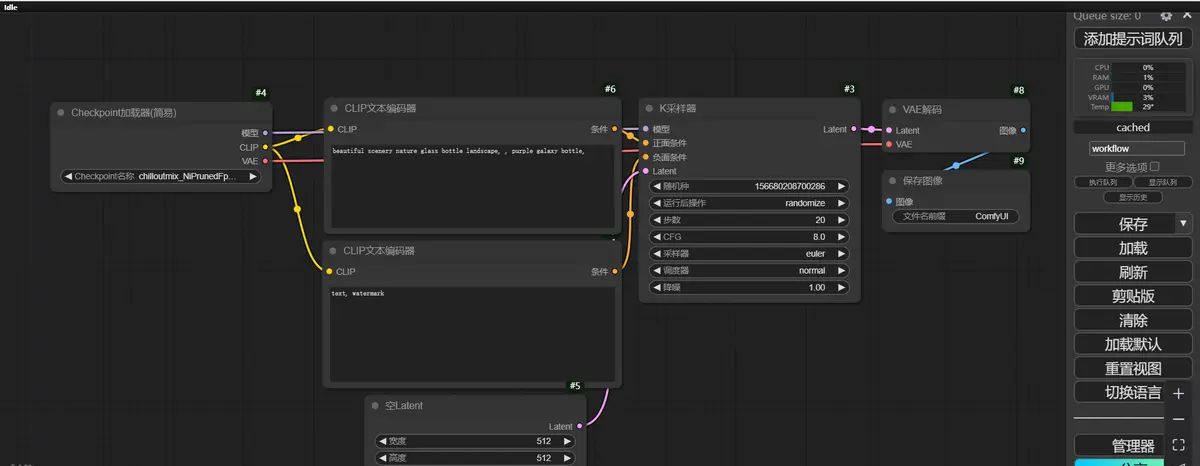Click the '图像' input port on 保存图像
The width and height of the screenshot is (1200, 466).
point(889,201)
